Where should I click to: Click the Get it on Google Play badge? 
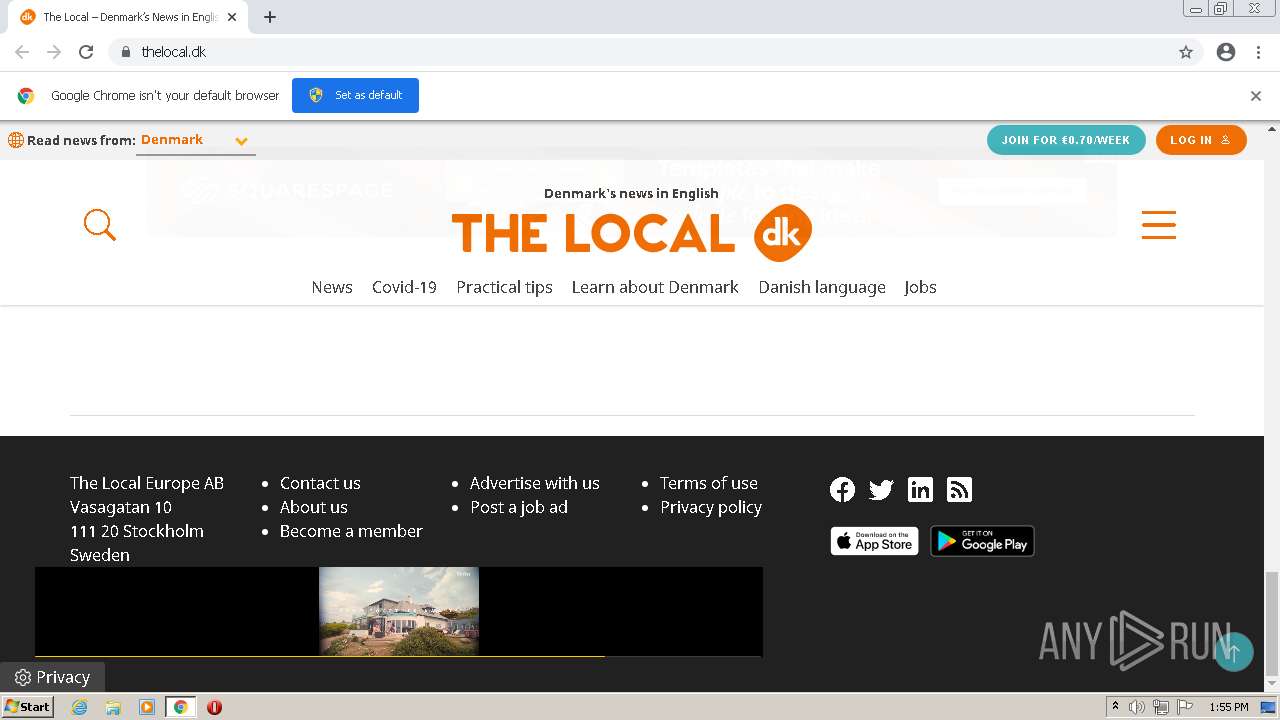pyautogui.click(x=982, y=541)
